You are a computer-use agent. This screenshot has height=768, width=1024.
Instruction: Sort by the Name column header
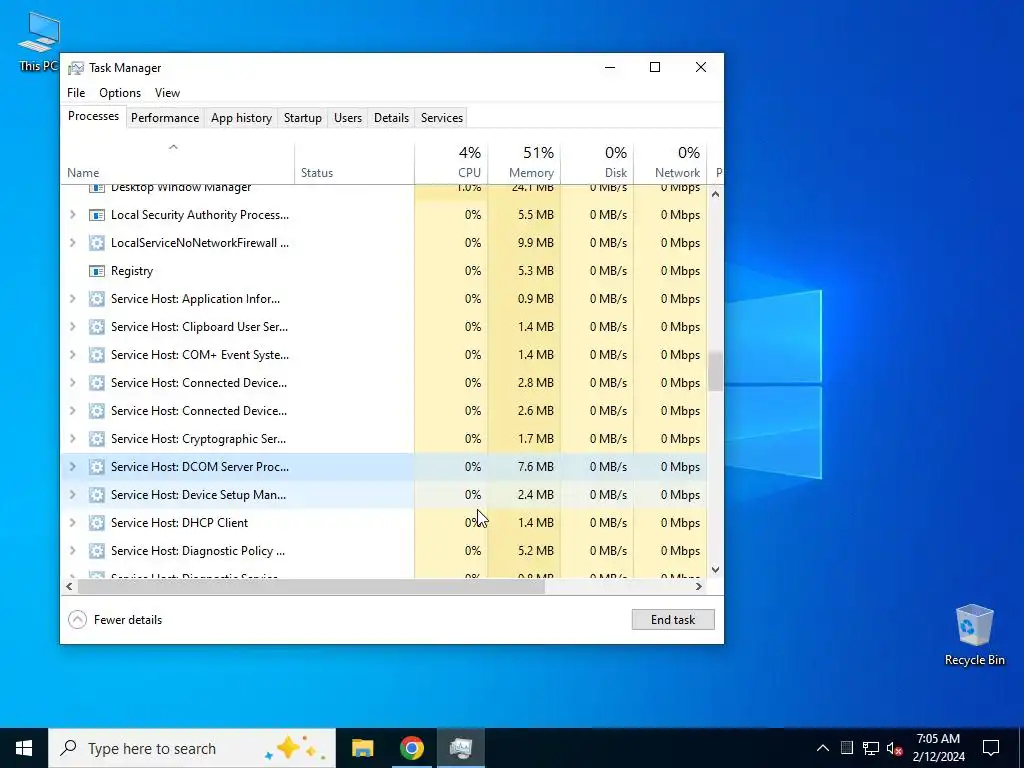[177, 163]
